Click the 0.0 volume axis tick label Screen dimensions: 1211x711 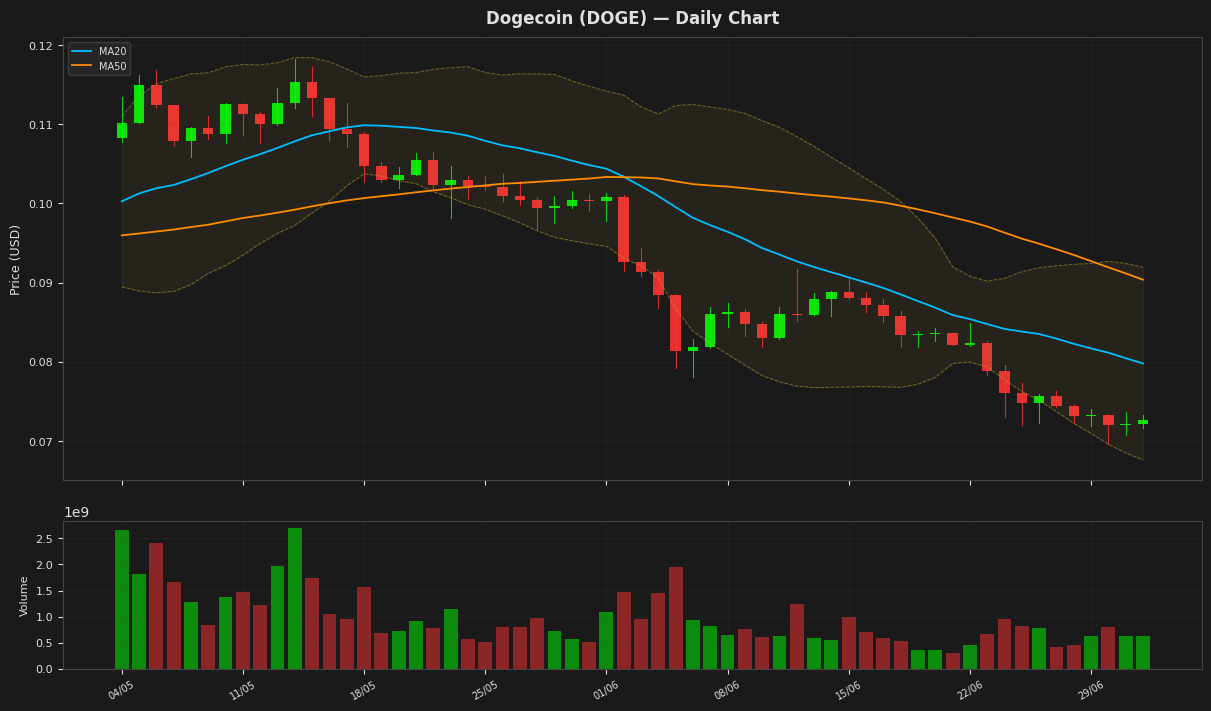tap(44, 669)
